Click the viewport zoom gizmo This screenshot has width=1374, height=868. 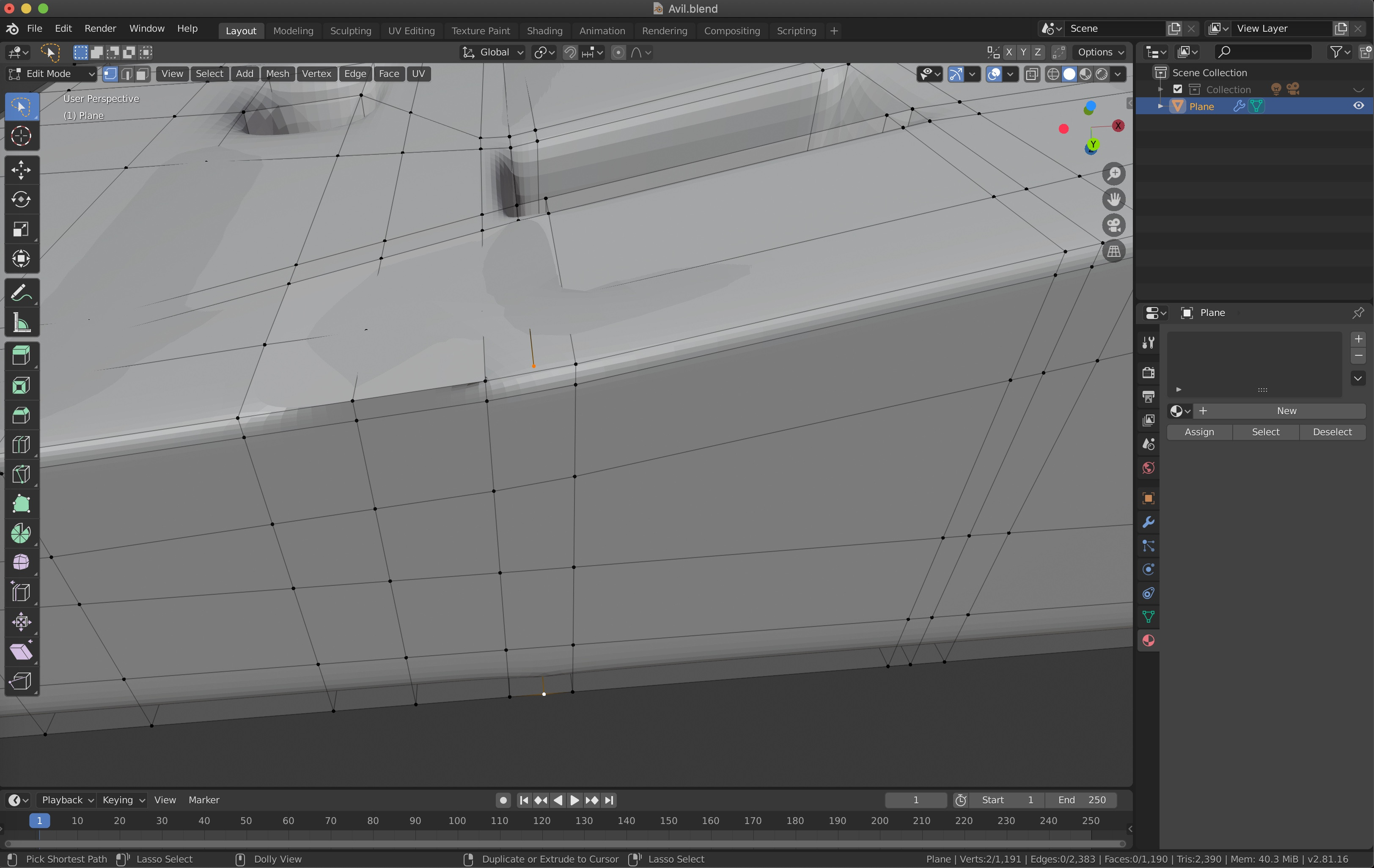1114,173
